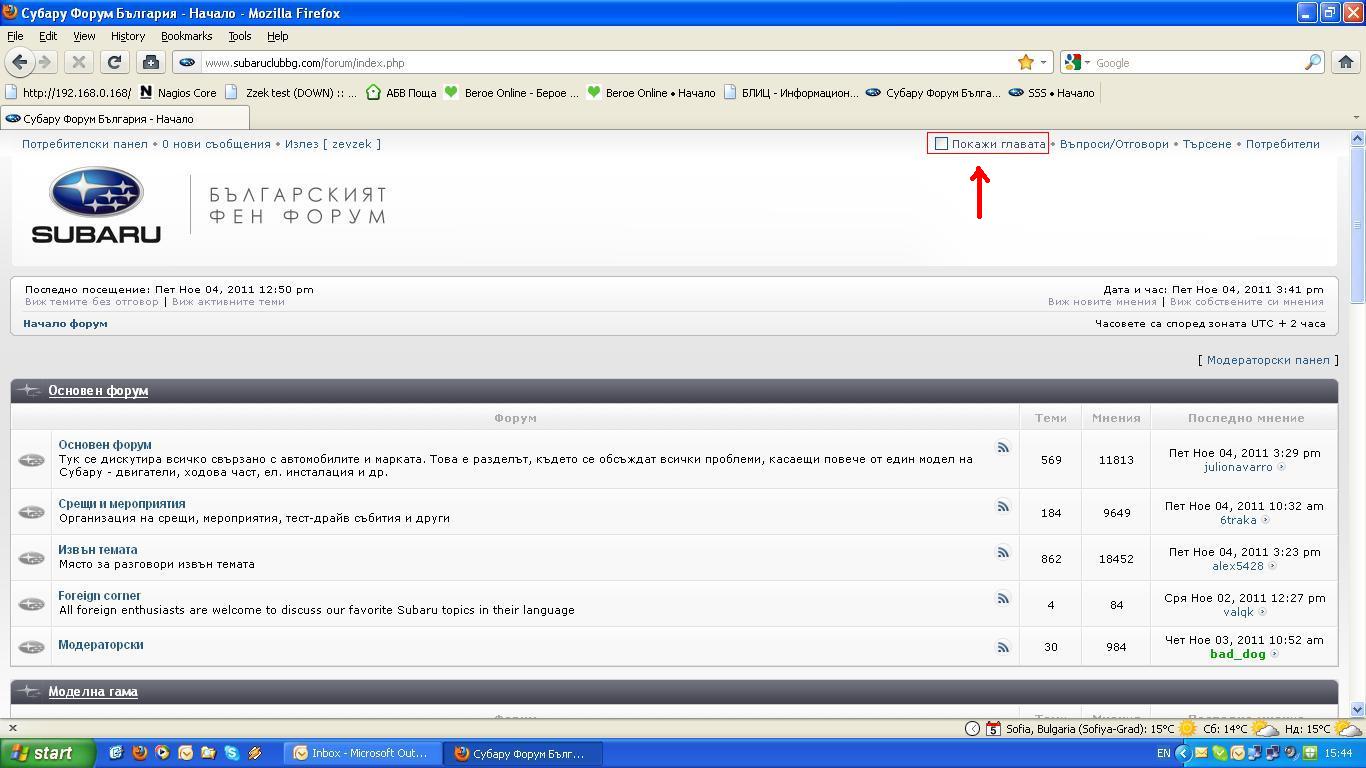Open Модераторски панел link
The image size is (1366, 768).
(x=1268, y=360)
